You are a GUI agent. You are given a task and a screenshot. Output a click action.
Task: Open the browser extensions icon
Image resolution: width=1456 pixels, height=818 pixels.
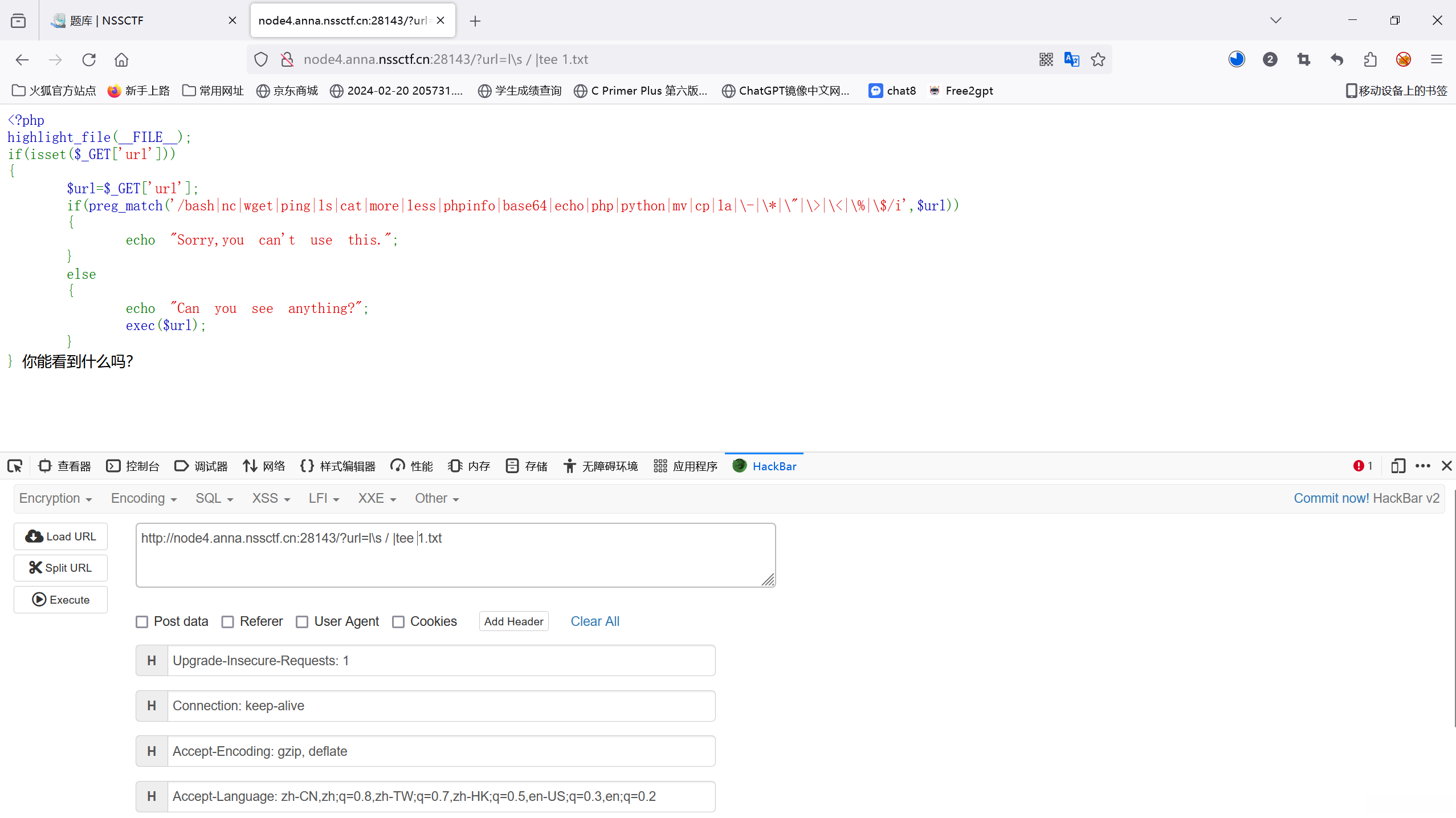[1371, 59]
